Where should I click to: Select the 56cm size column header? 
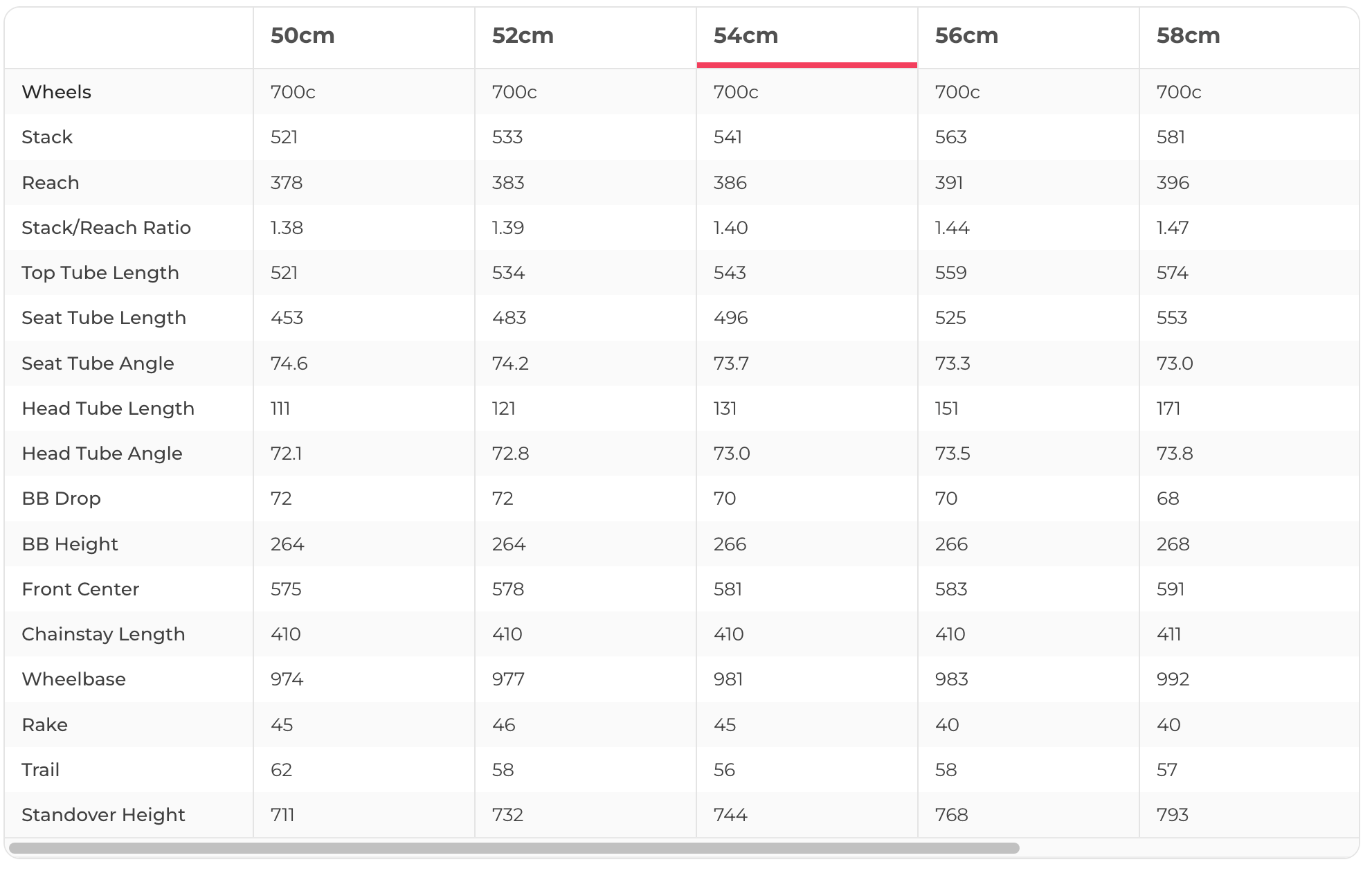point(966,36)
